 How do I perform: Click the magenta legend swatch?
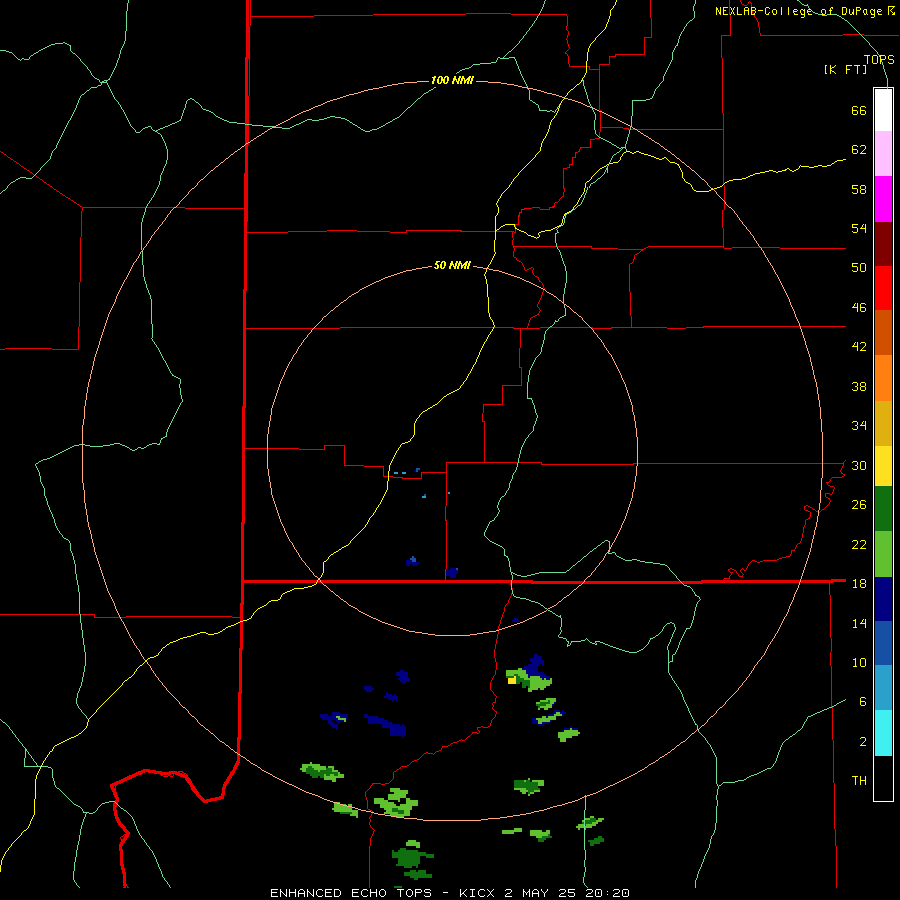click(883, 199)
